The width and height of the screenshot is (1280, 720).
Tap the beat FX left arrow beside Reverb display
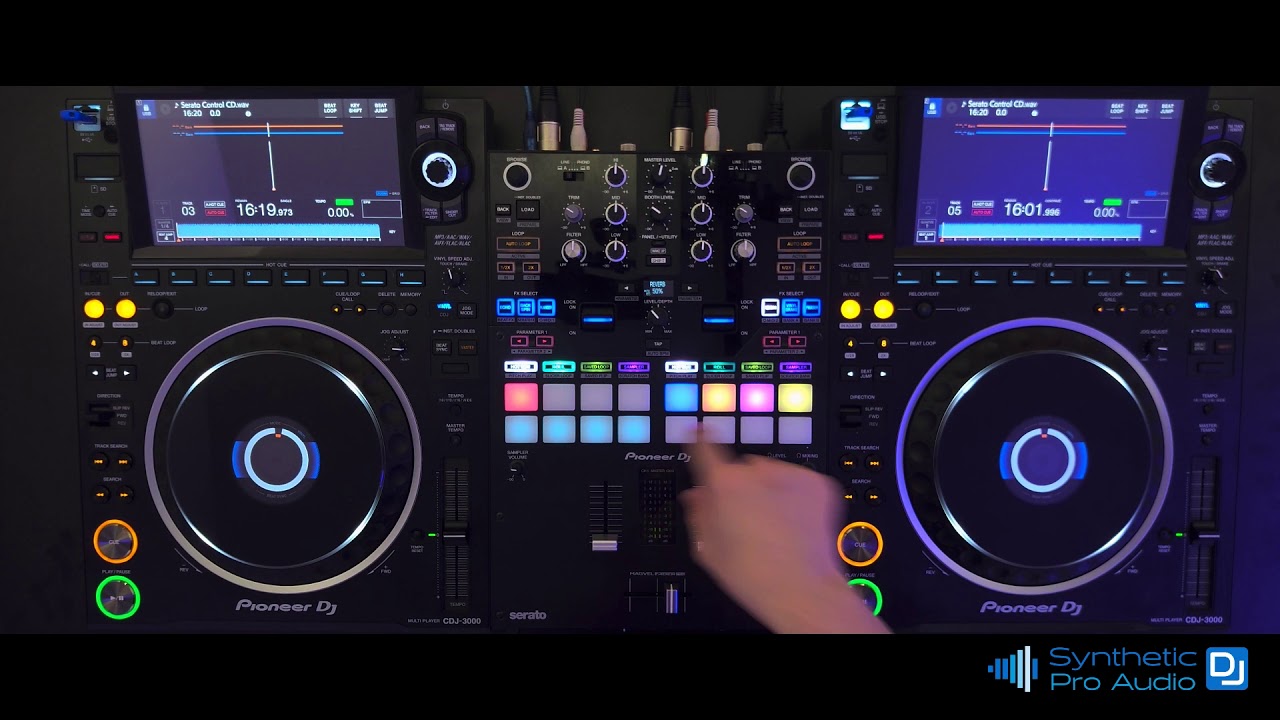point(627,288)
